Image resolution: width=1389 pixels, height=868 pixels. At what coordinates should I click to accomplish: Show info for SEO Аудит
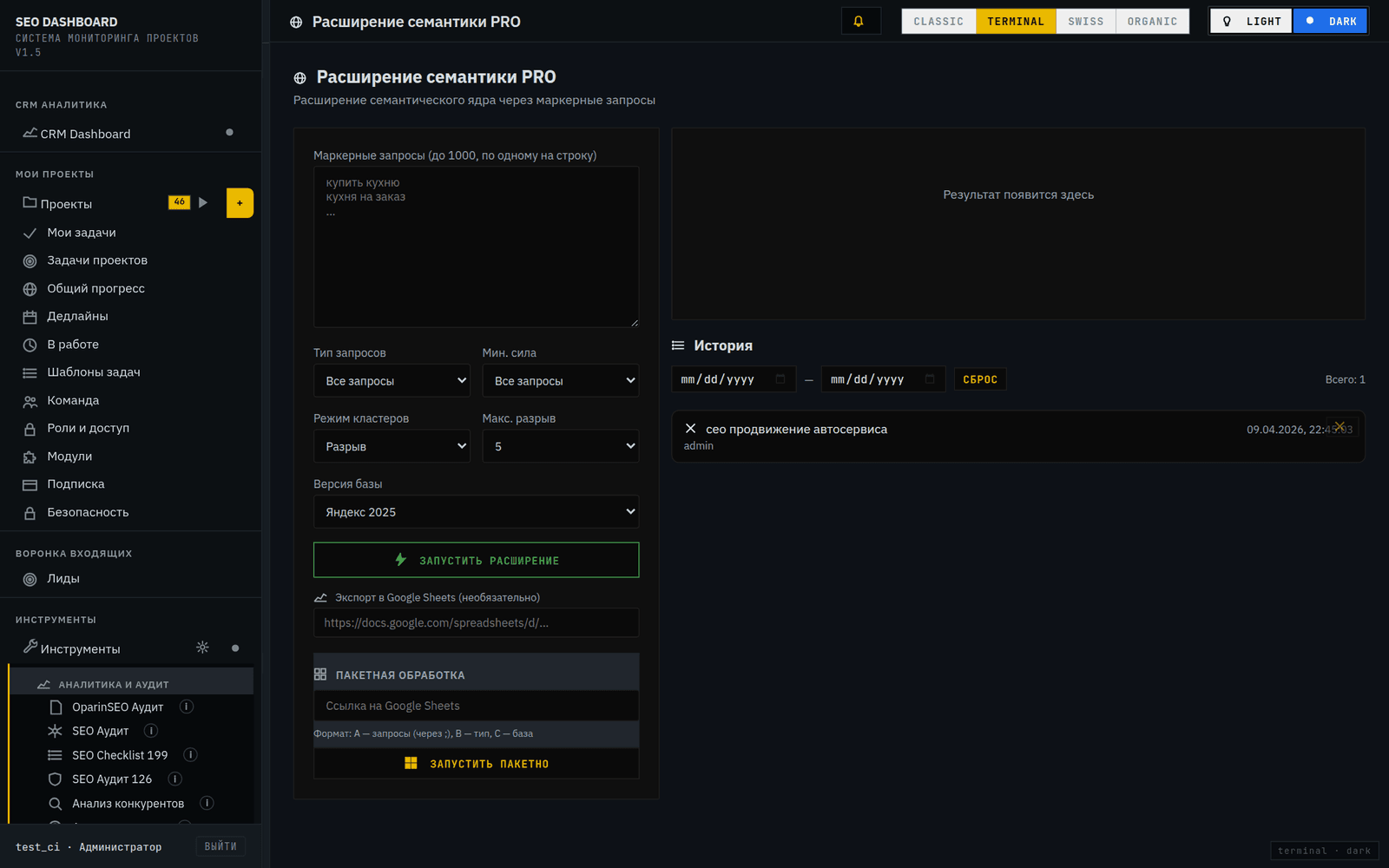point(151,731)
